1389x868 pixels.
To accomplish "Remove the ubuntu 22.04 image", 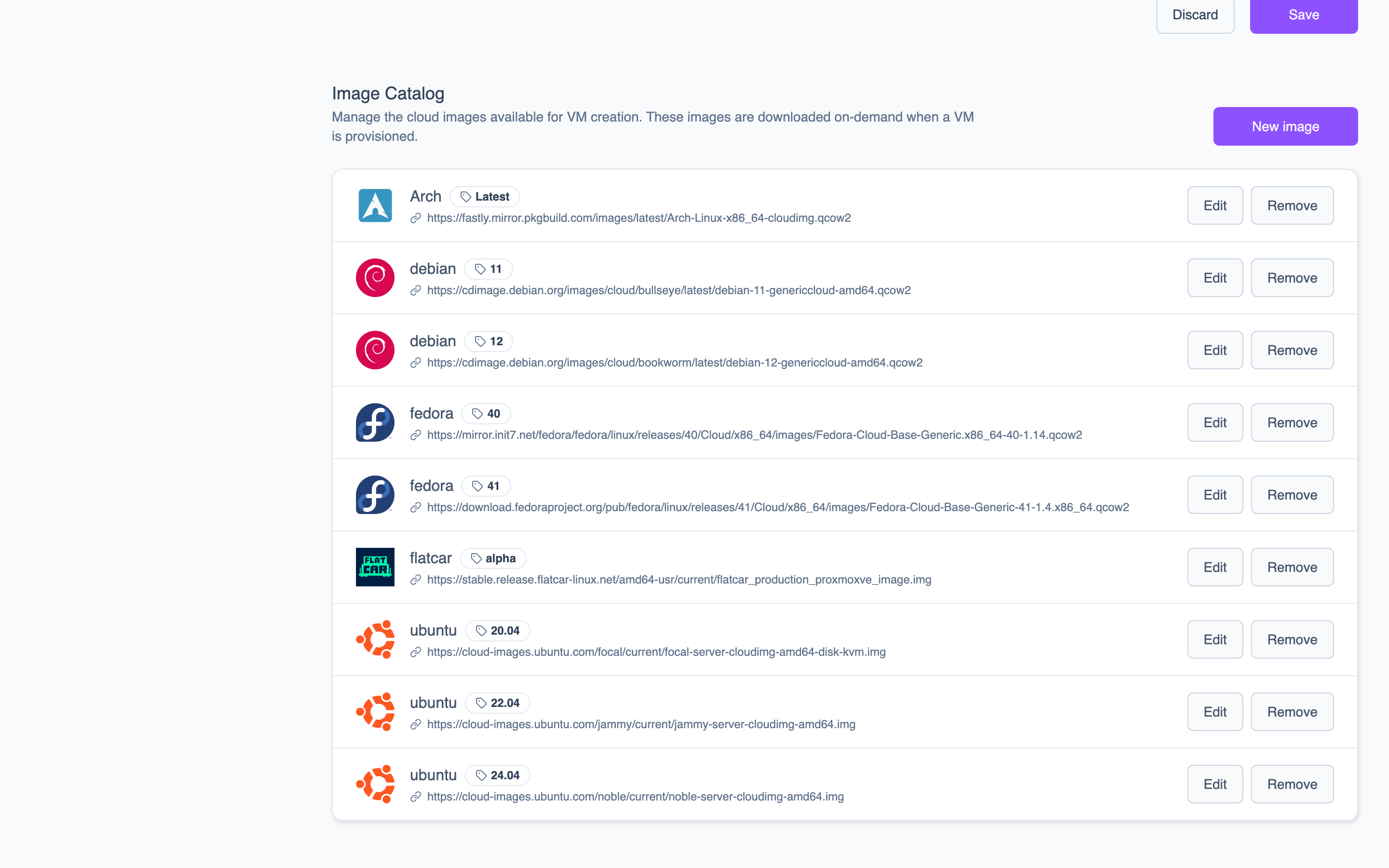I will [x=1292, y=712].
